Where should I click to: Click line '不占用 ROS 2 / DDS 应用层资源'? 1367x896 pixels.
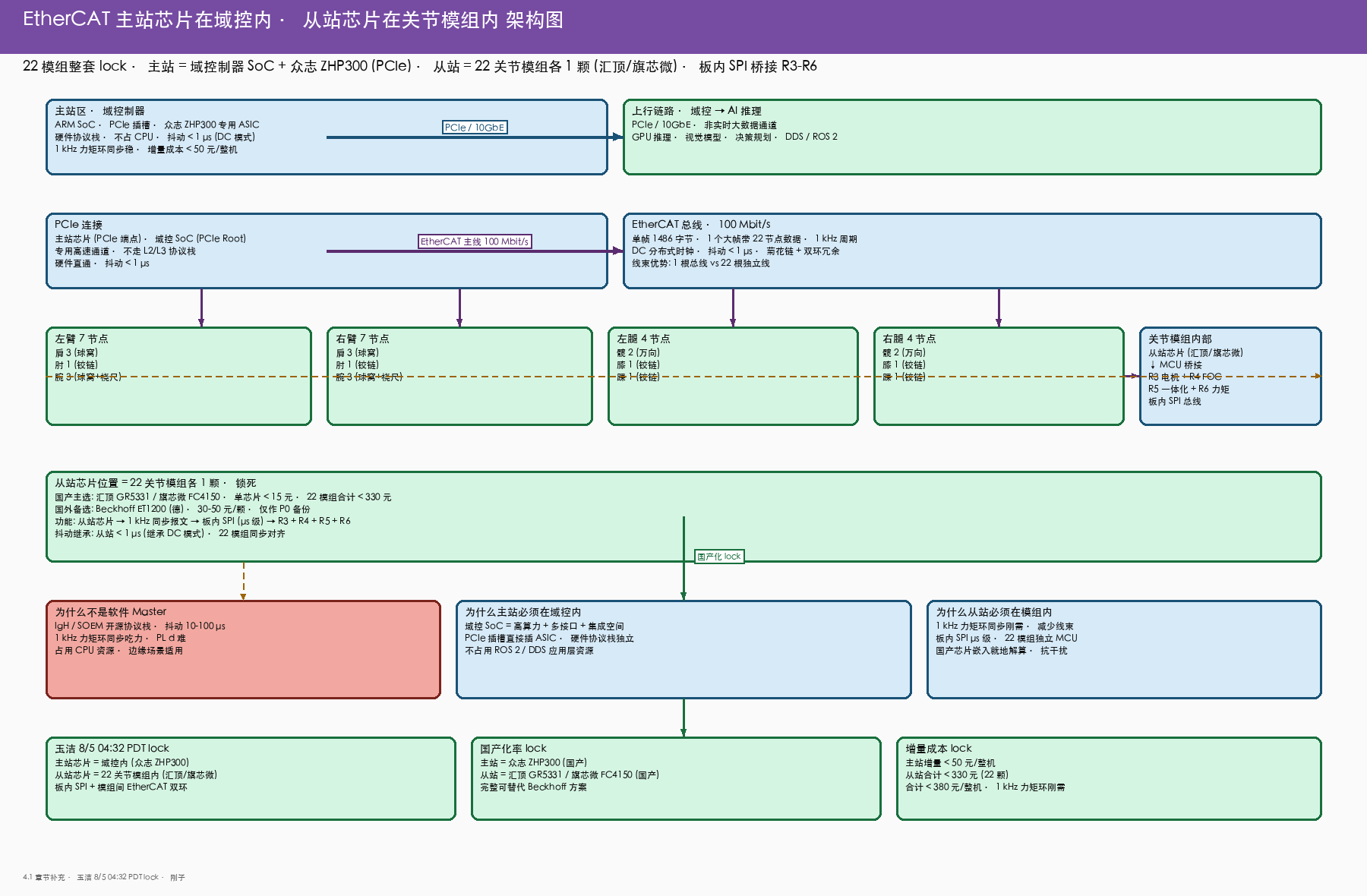529,651
